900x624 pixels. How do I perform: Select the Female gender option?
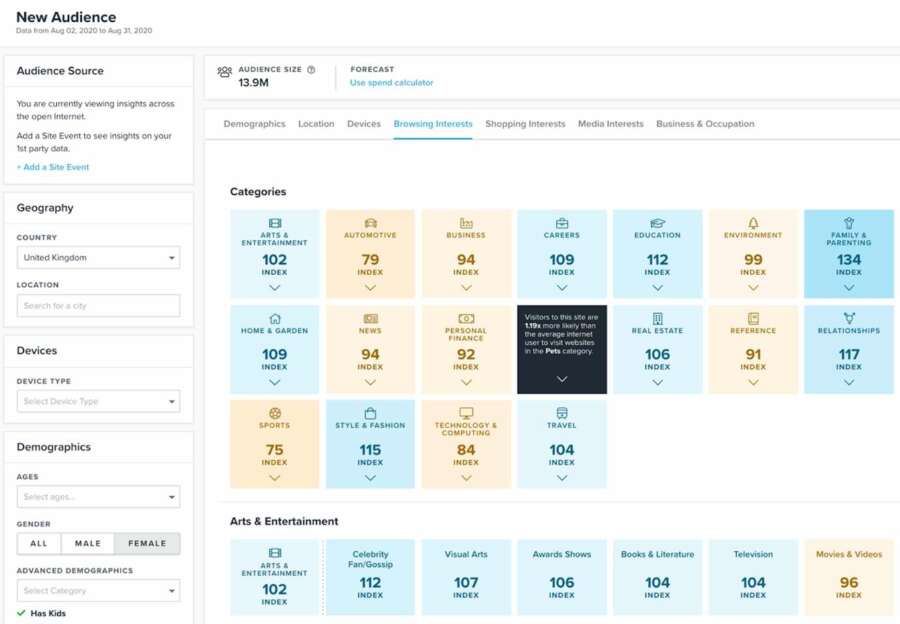[x=147, y=543]
